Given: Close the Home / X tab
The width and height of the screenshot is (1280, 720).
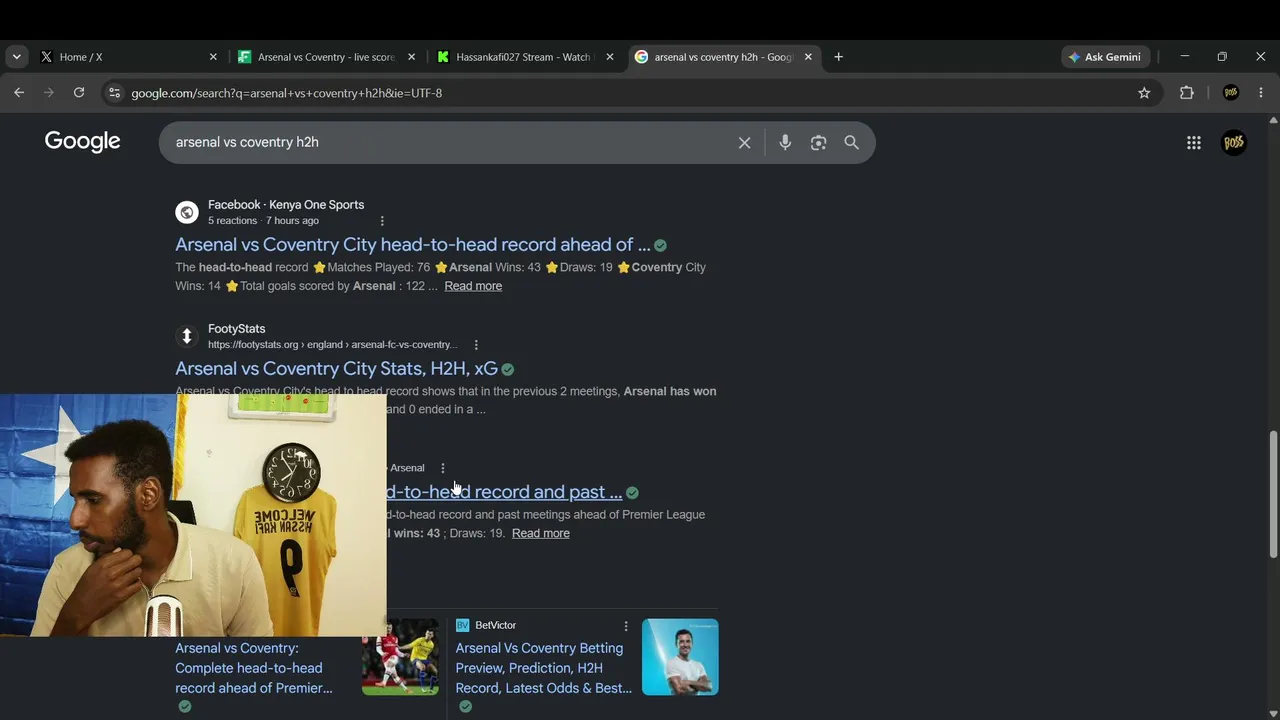Looking at the screenshot, I should tap(213, 57).
